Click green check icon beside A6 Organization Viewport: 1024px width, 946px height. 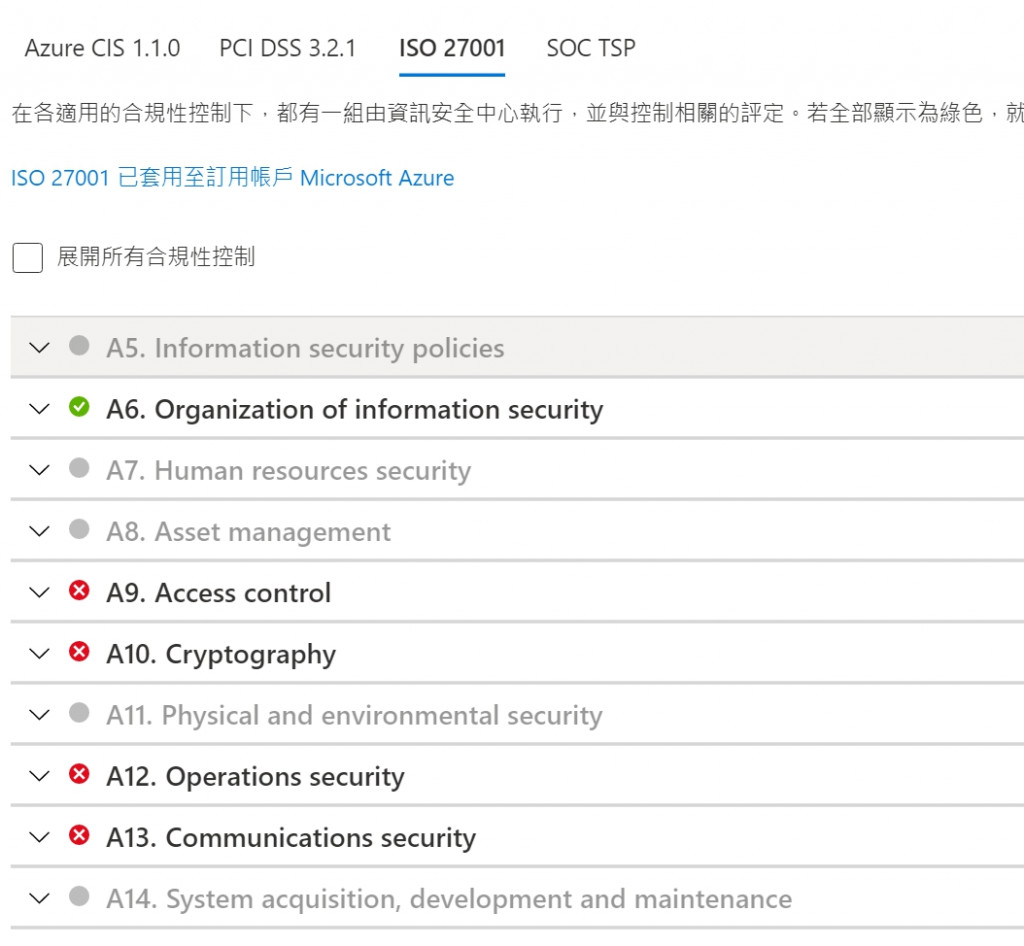tap(79, 408)
